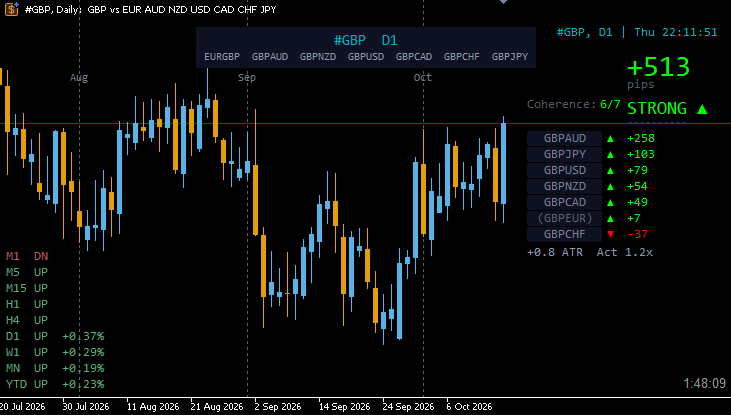Open GBPAUD row in strength list
731x415 pixels.
coord(565,138)
